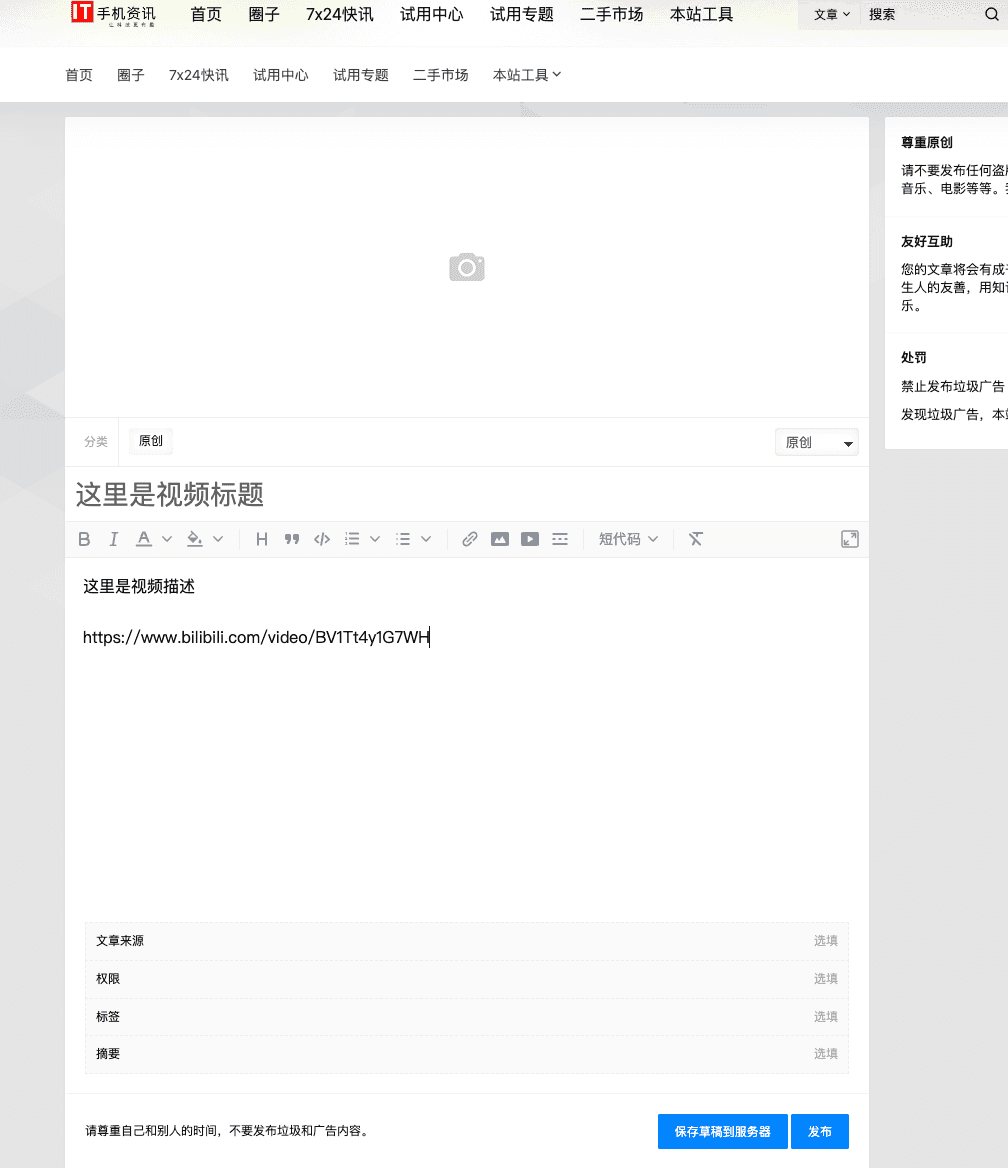Viewport: 1008px width, 1168px height.
Task: Clear formatting with the remove-format icon
Action: (x=696, y=539)
